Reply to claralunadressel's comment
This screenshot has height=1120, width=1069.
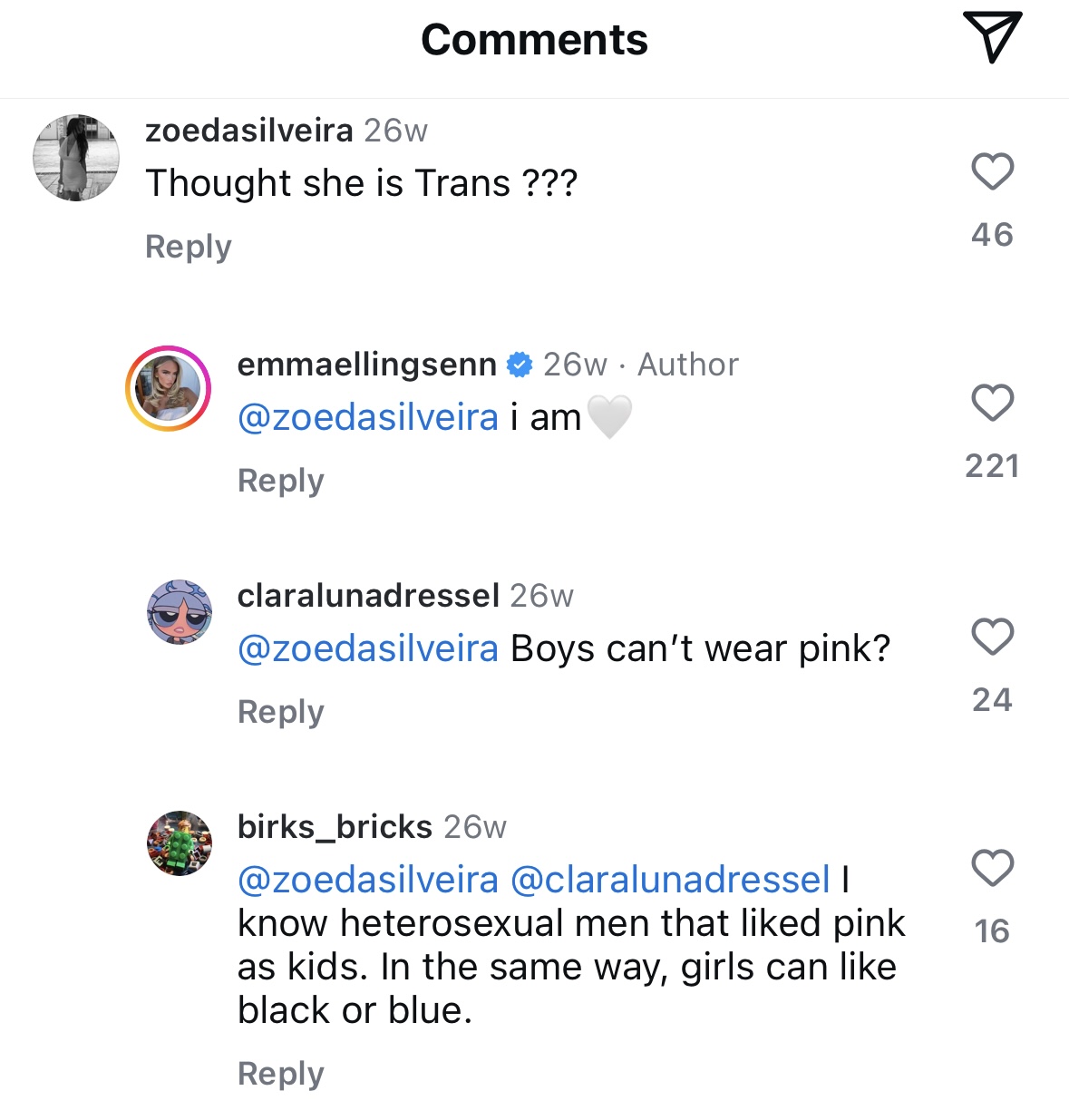280,712
